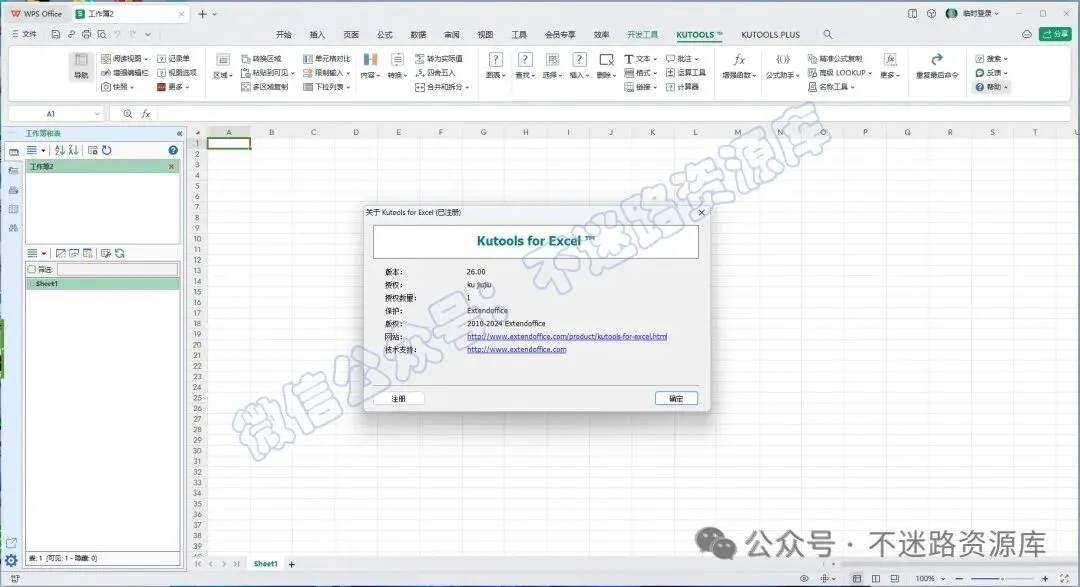1080x587 pixels.
Task: Click the 四舍五入 round tool
Action: (435, 73)
